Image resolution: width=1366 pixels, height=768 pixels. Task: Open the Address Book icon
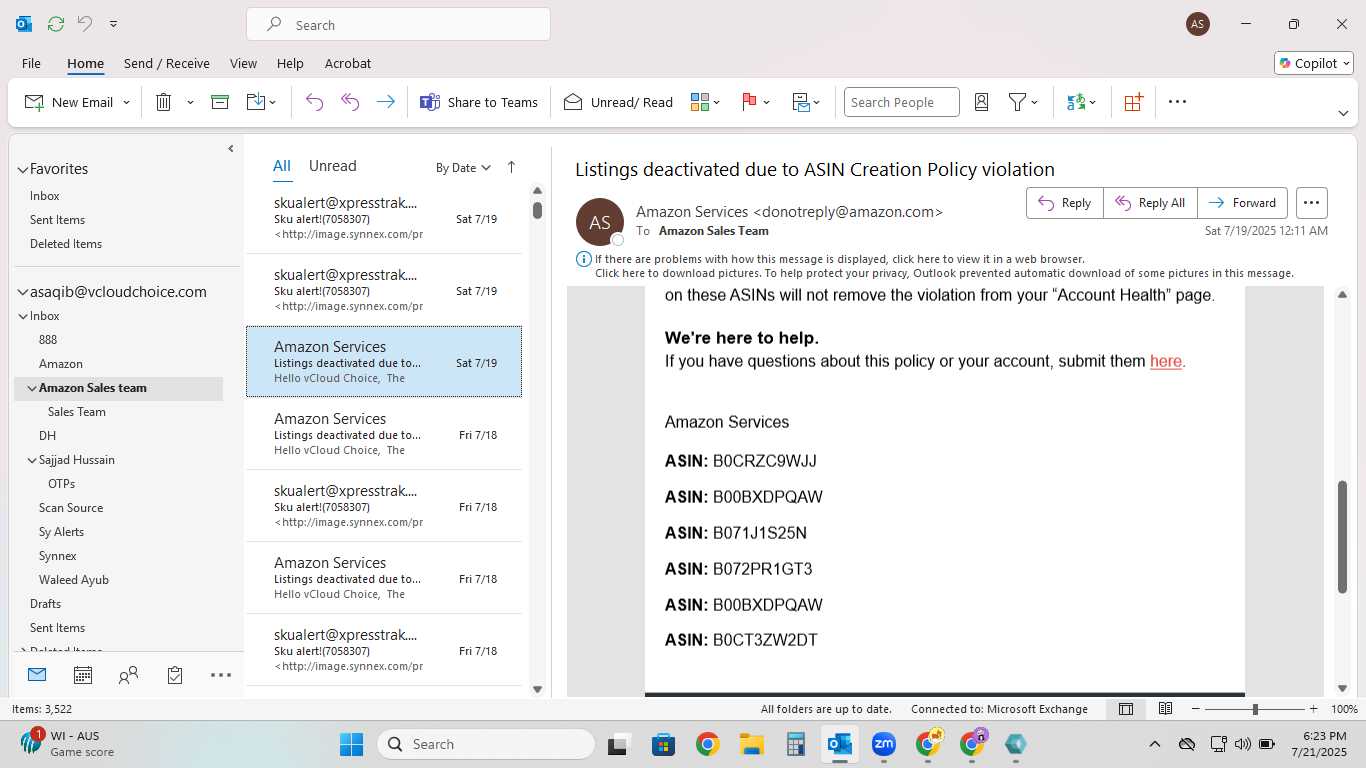(981, 102)
